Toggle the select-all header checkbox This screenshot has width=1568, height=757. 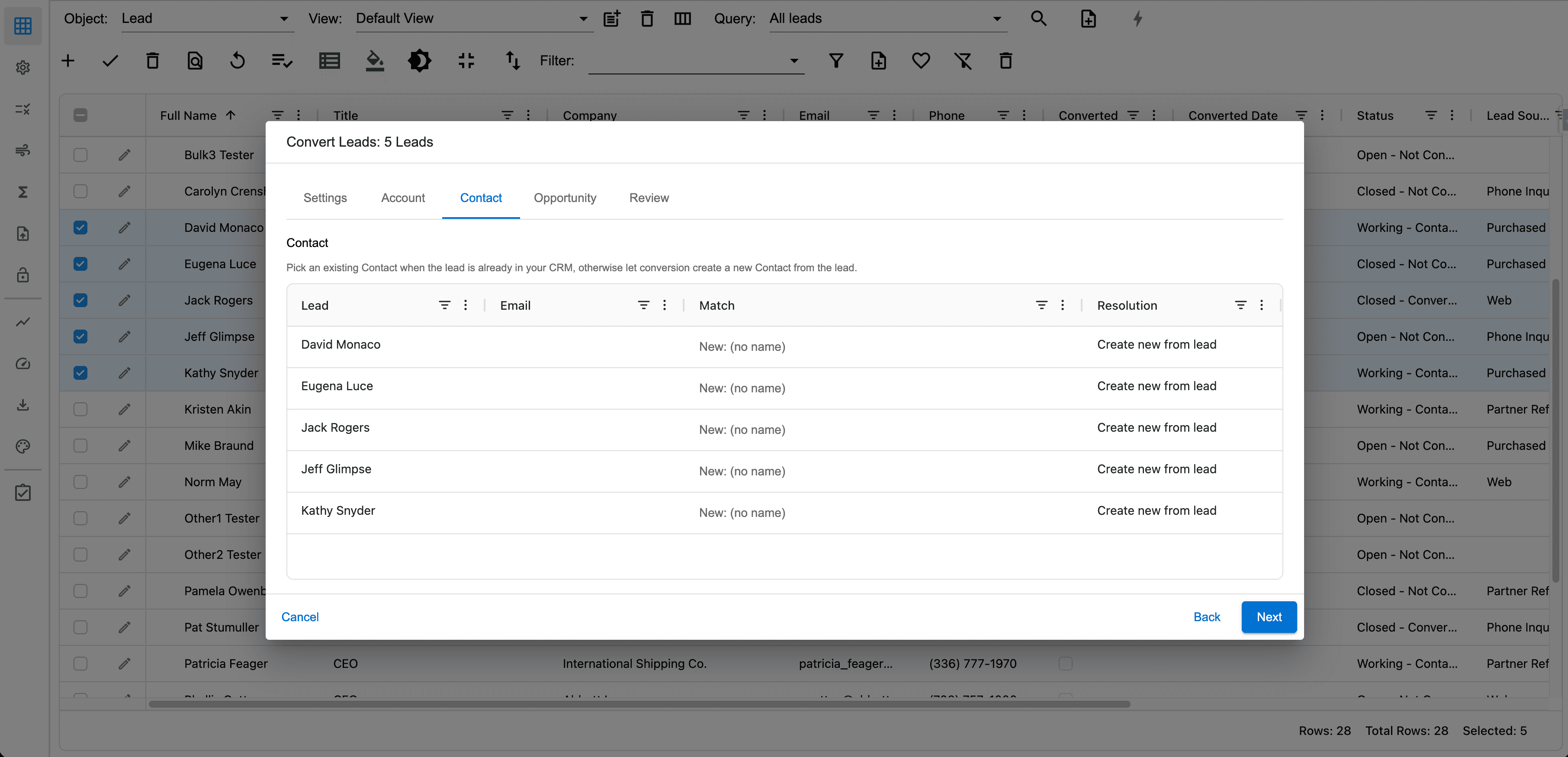point(80,115)
